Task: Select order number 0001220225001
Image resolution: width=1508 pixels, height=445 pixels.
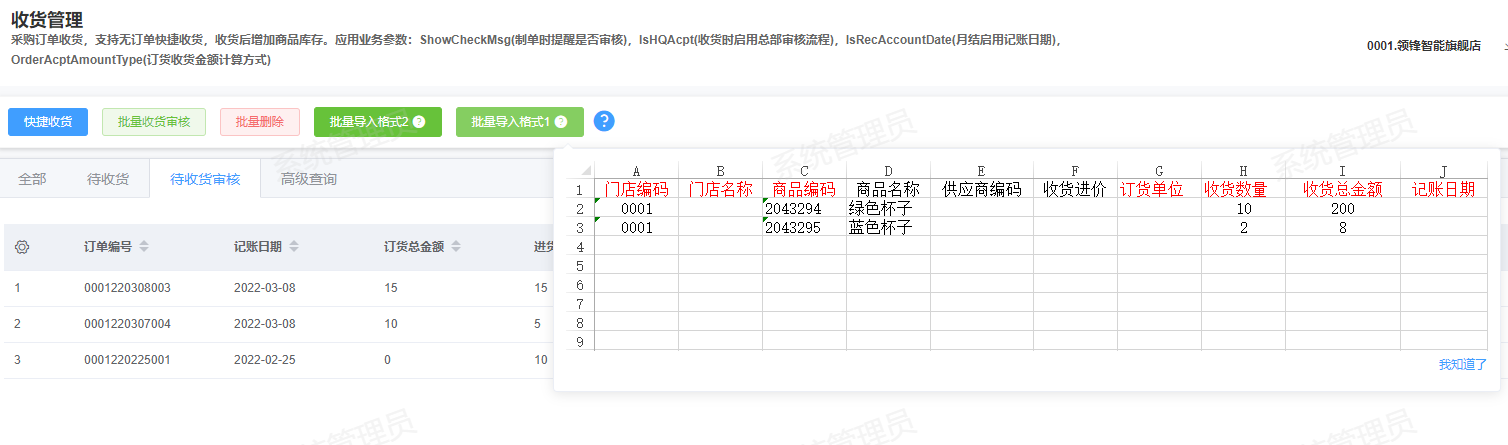Action: click(x=127, y=360)
